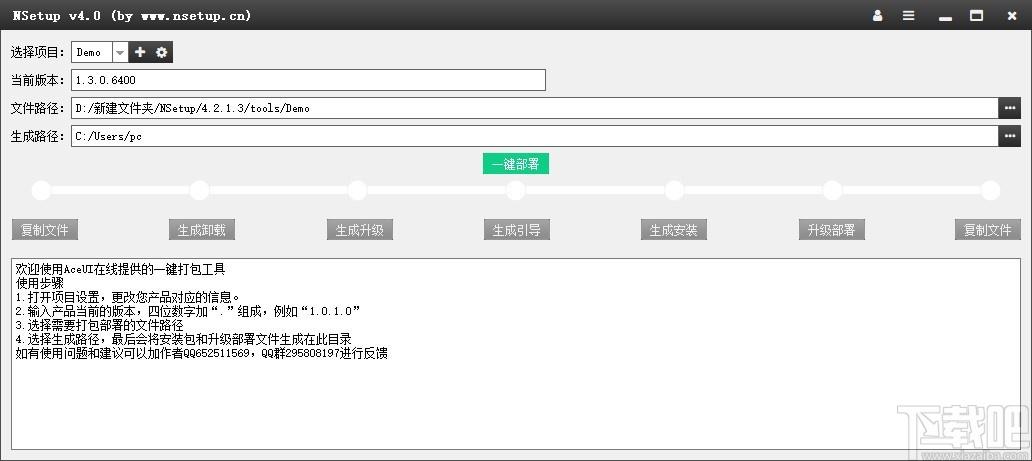Click the log line 使用步骤
The width and height of the screenshot is (1032, 461).
point(39,283)
